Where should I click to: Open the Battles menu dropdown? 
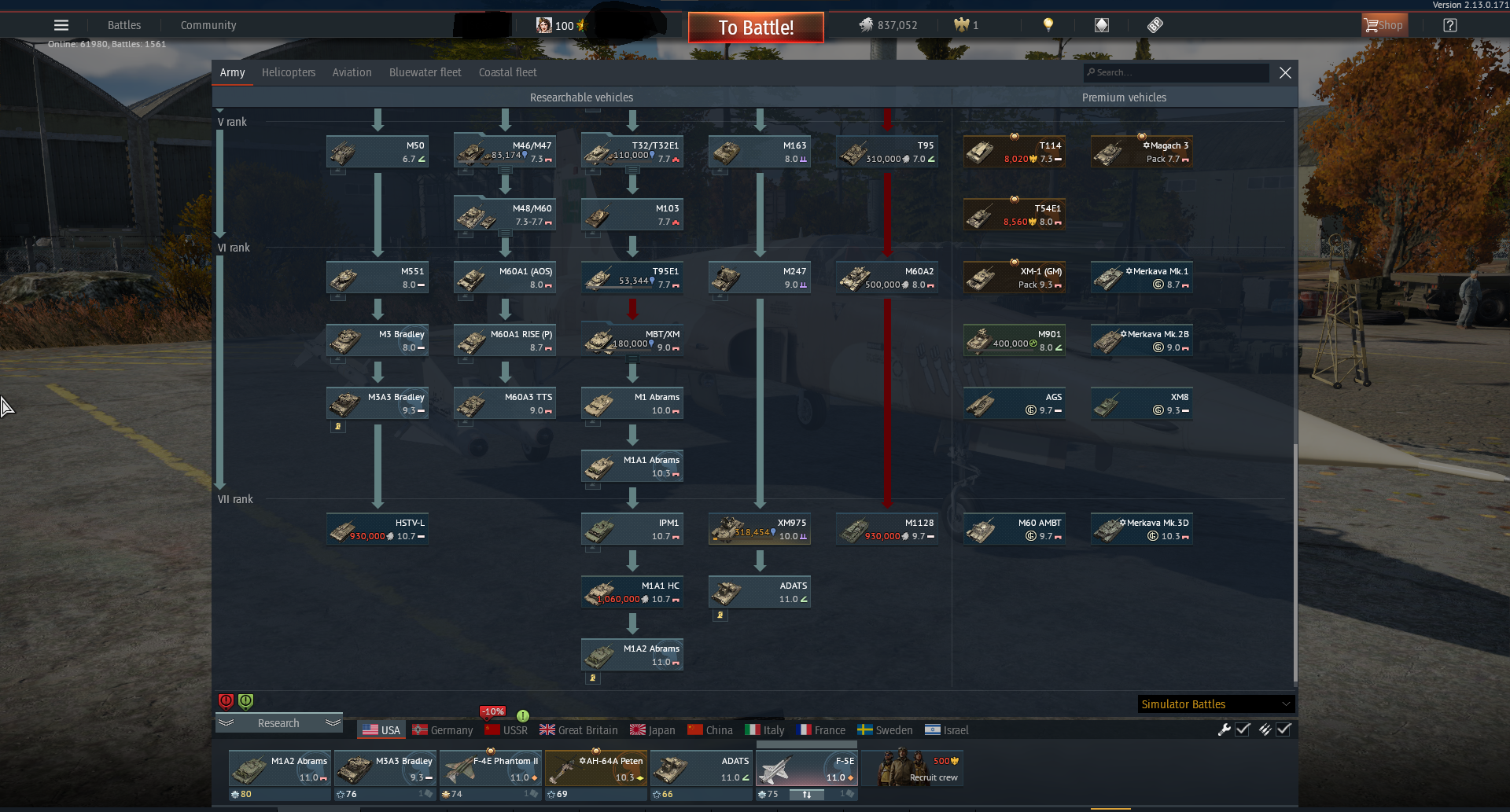pos(124,25)
